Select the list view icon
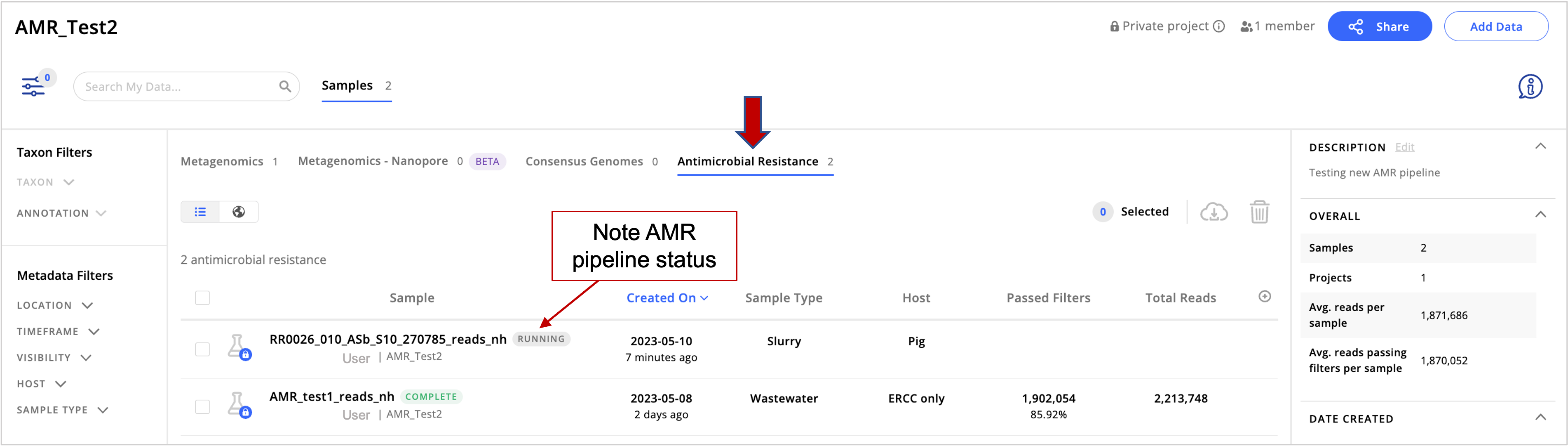Viewport: 1568px width, 446px height. point(200,212)
